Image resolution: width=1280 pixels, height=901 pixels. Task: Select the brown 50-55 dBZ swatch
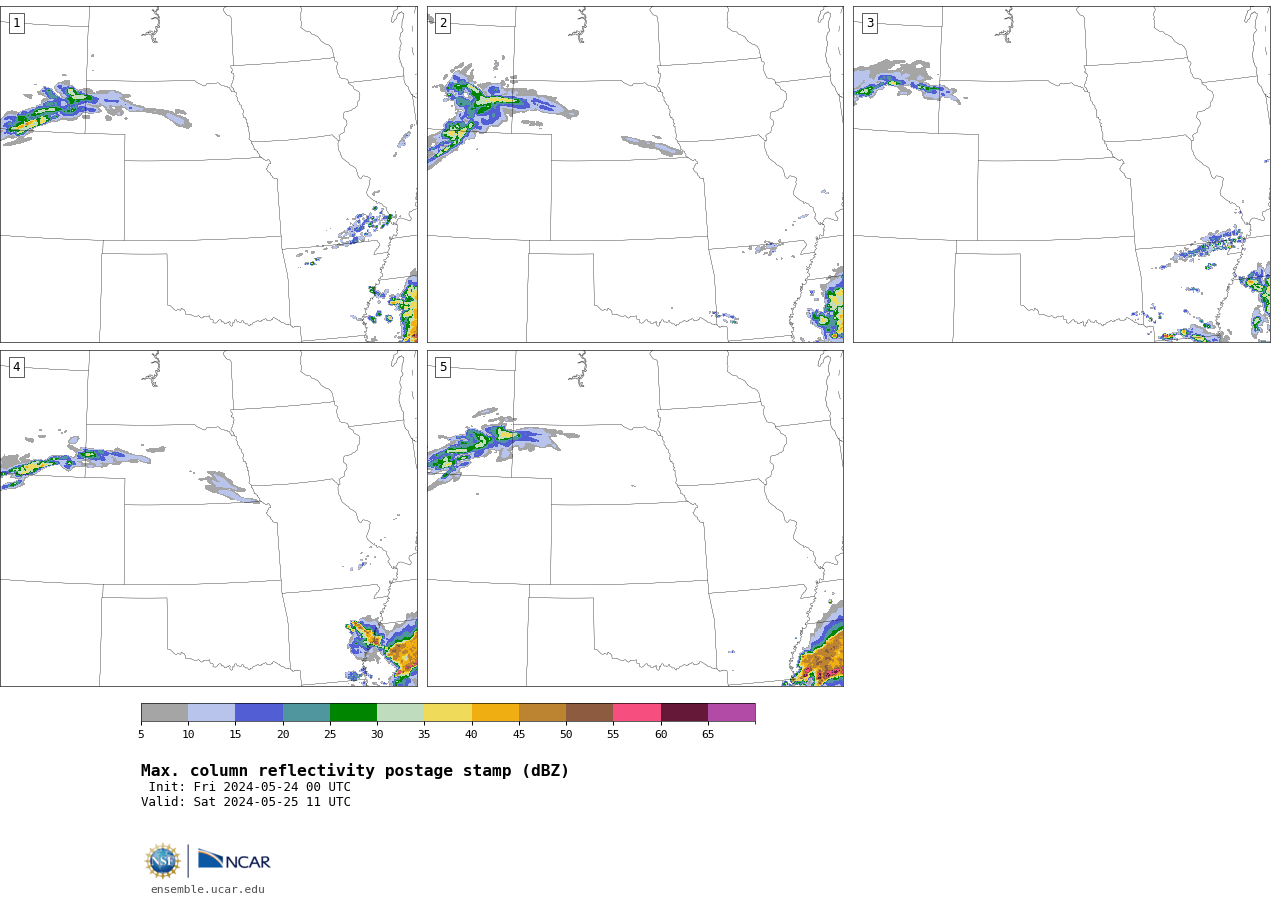point(589,712)
